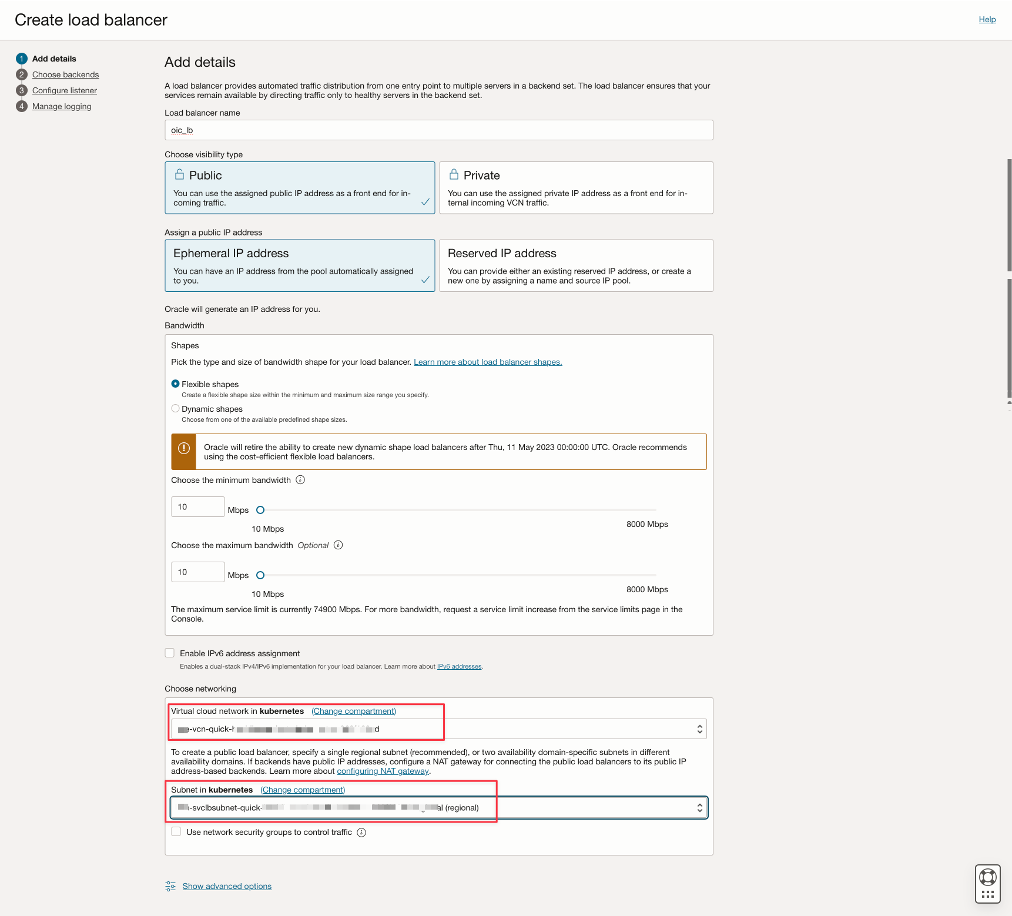The image size is (1012, 916).
Task: Click Change compartment beside Subnet in kubernetes
Action: coord(302,788)
